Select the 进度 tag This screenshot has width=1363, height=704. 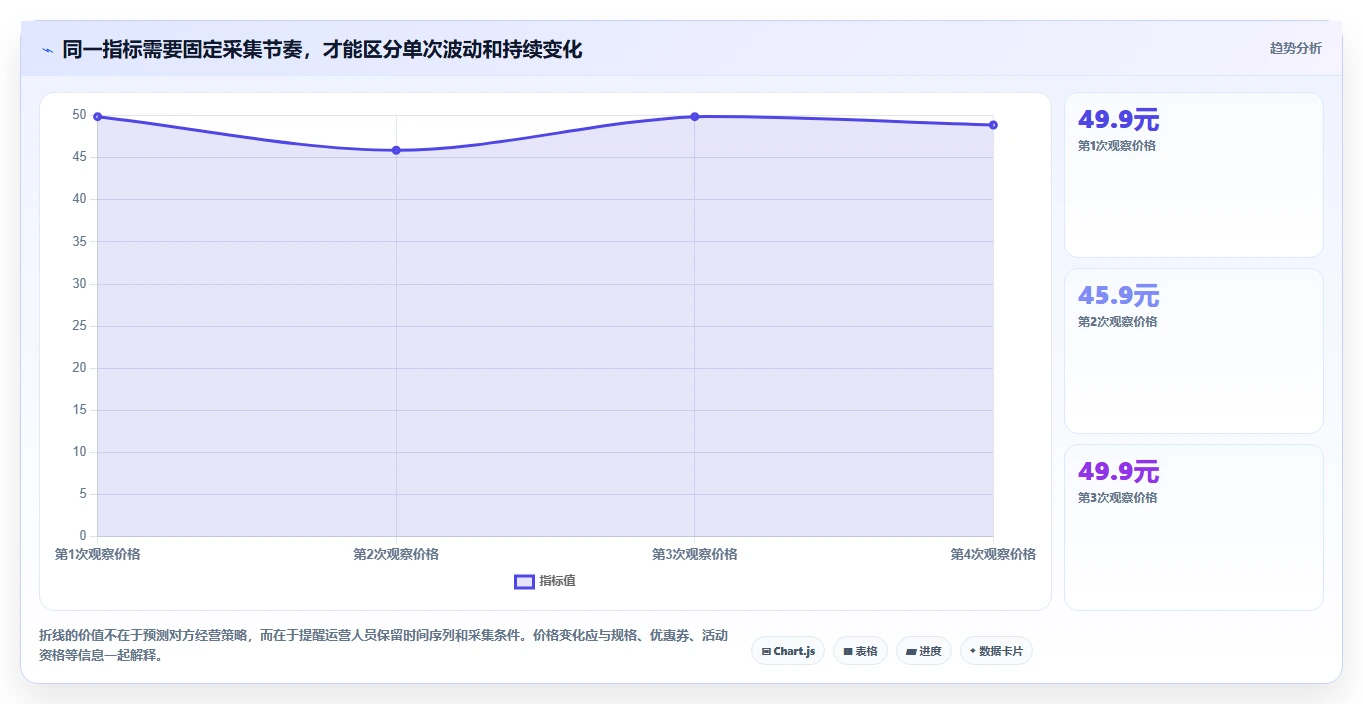click(923, 651)
